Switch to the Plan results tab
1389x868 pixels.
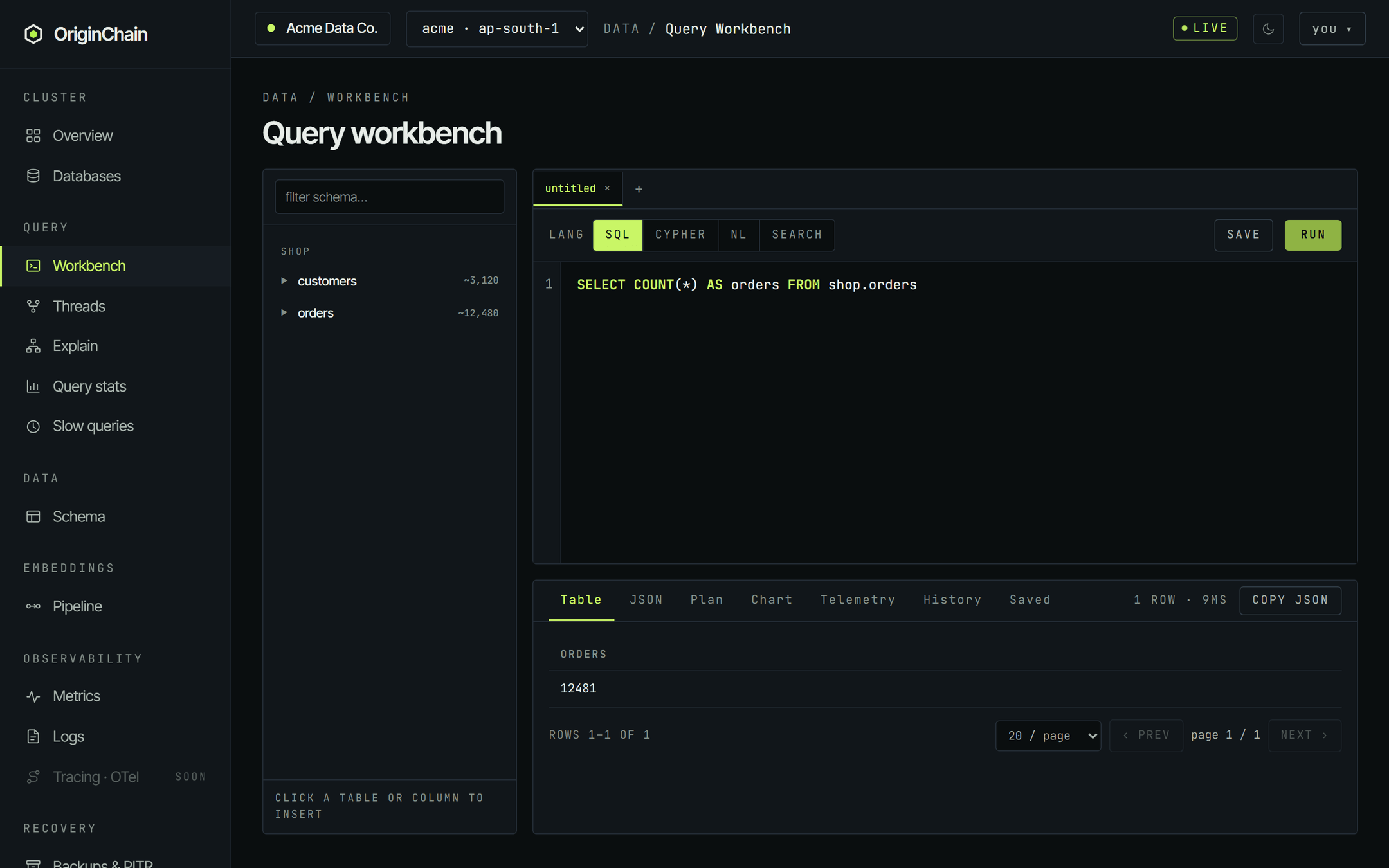[x=707, y=600]
